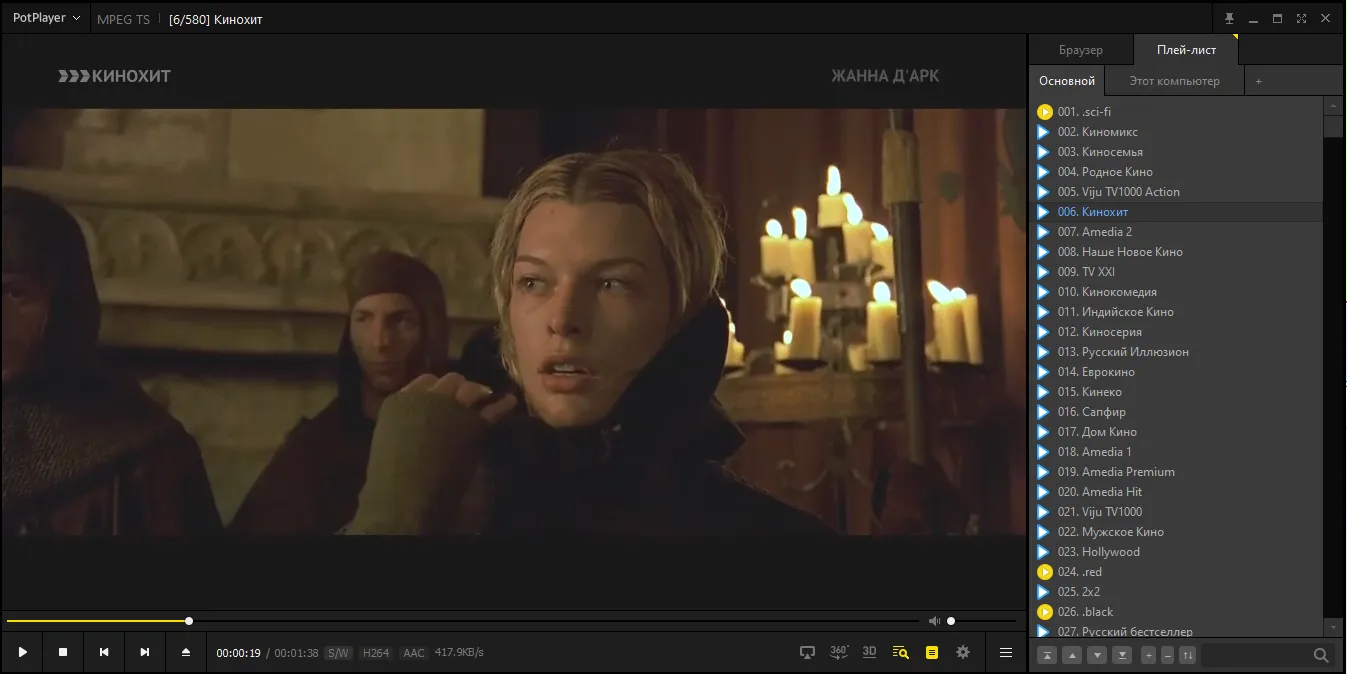Select channel 023. Hollywood
The height and width of the screenshot is (674, 1347).
1176,552
